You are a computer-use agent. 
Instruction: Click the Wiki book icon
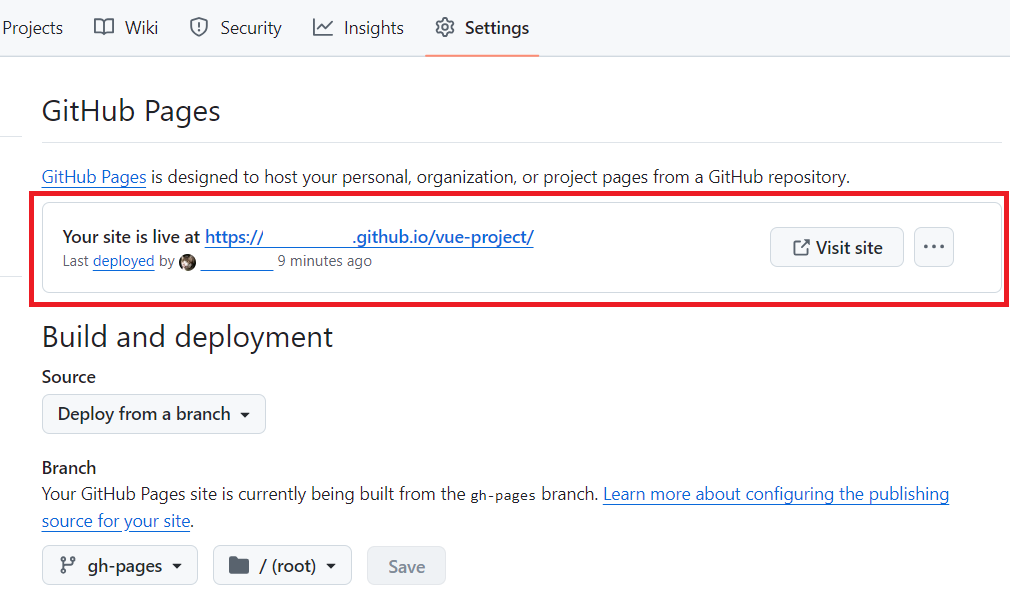pos(104,27)
